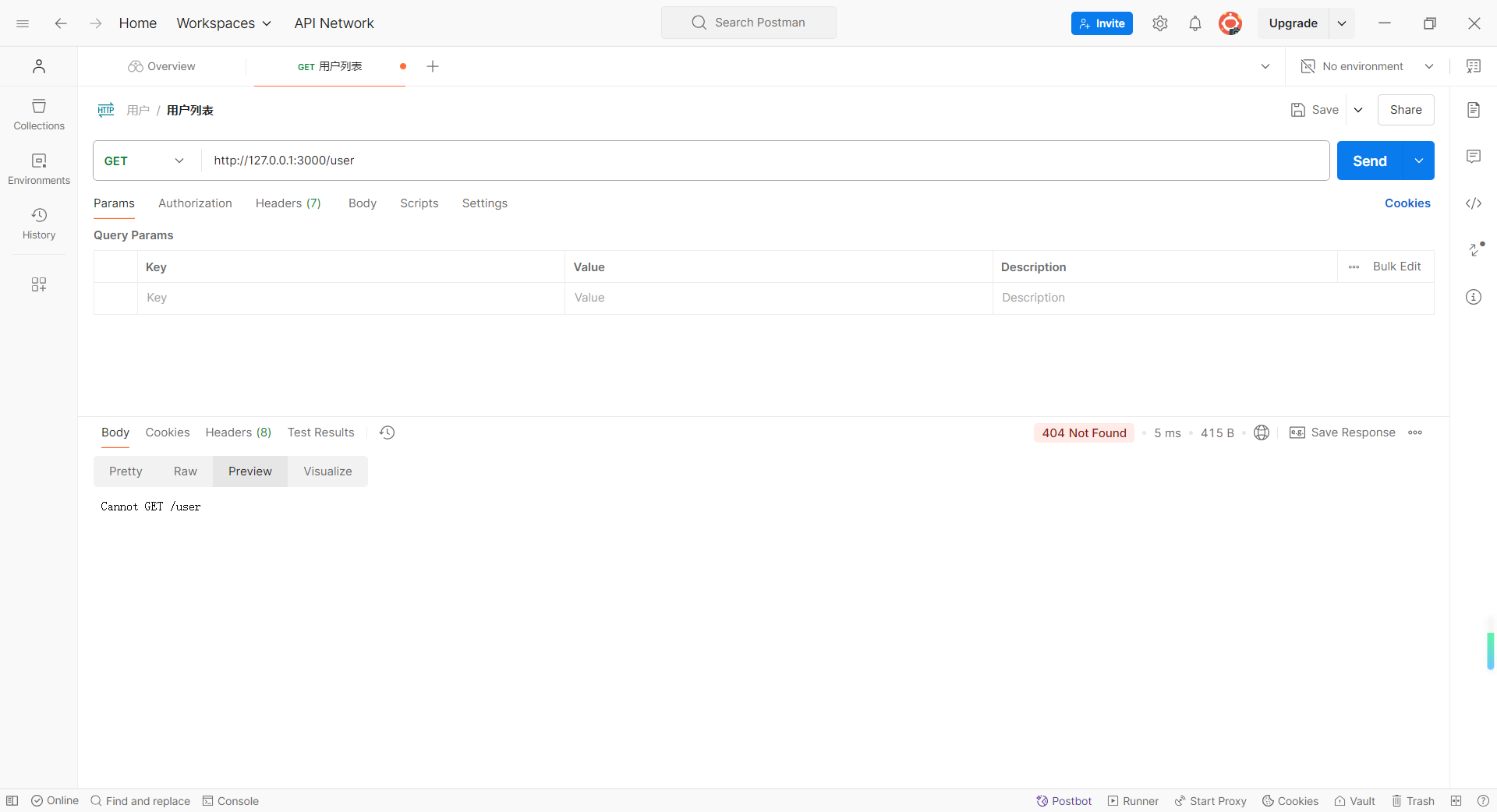The image size is (1497, 812).
Task: Click the network globe icon in response
Action: click(1262, 432)
